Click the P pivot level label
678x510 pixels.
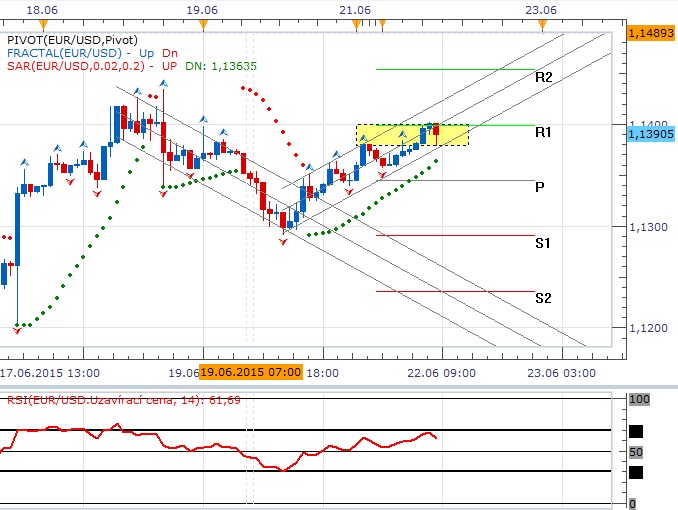click(540, 187)
